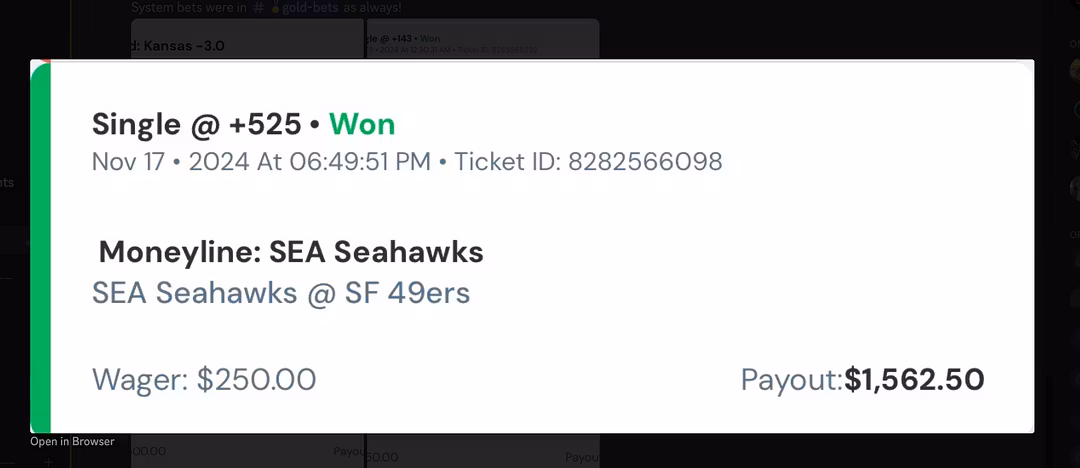Click the hash icon before gold-bets

(x=258, y=7)
